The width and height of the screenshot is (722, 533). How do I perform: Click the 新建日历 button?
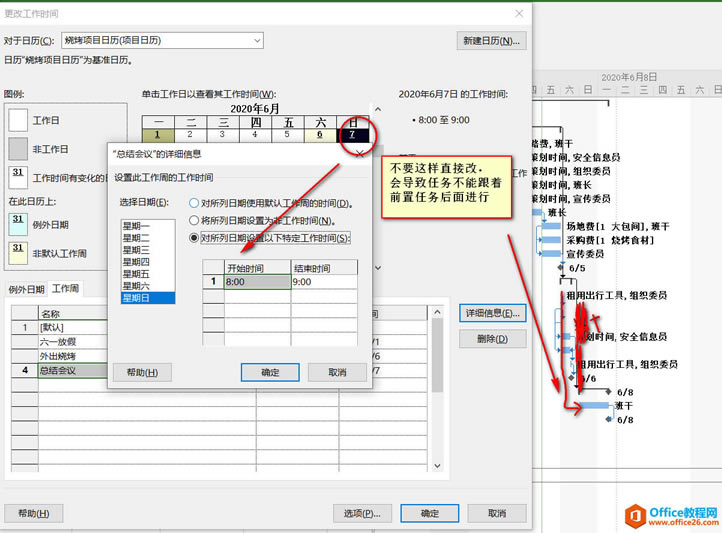(x=491, y=41)
